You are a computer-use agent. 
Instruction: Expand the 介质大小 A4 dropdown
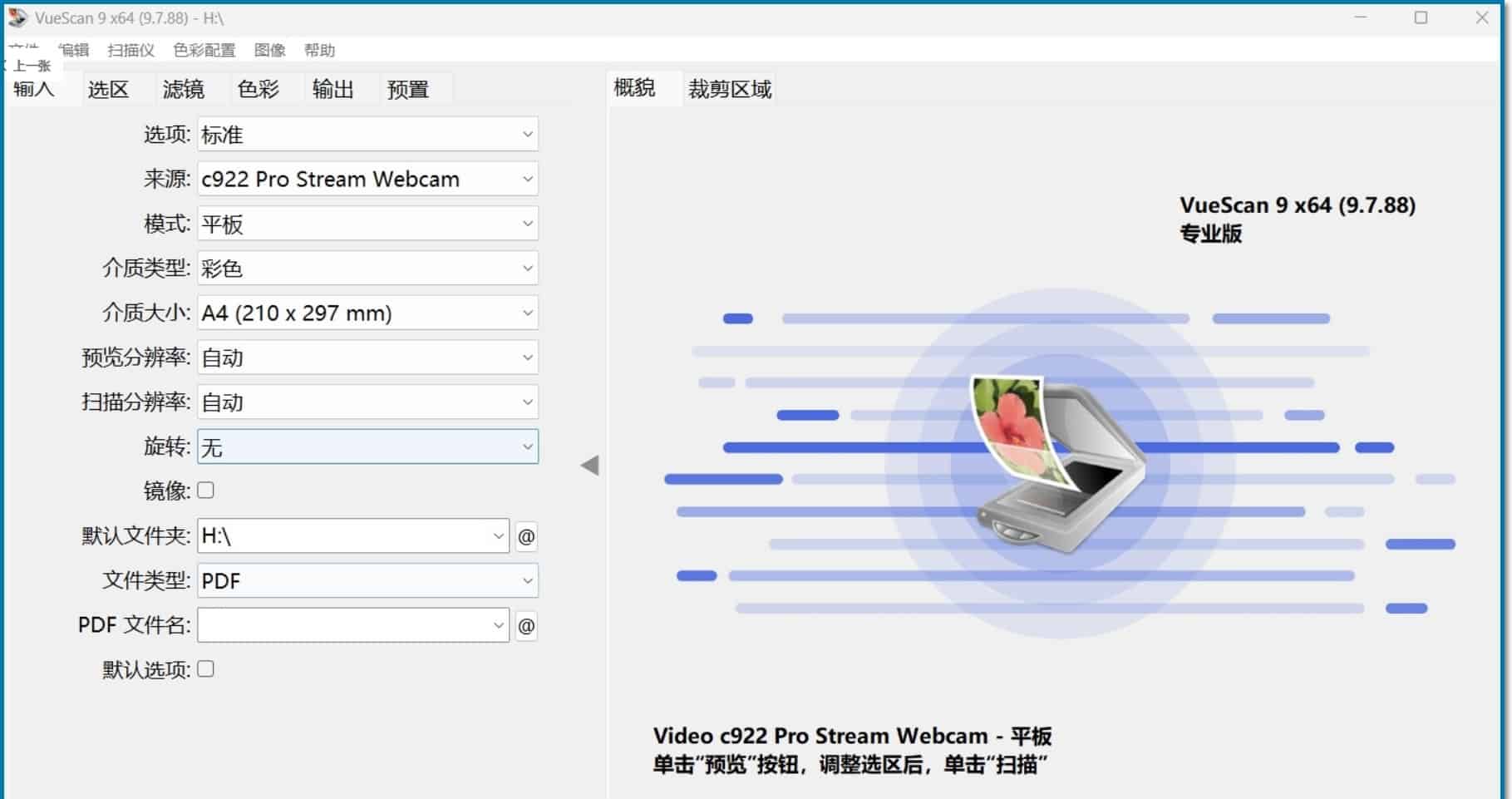367,313
